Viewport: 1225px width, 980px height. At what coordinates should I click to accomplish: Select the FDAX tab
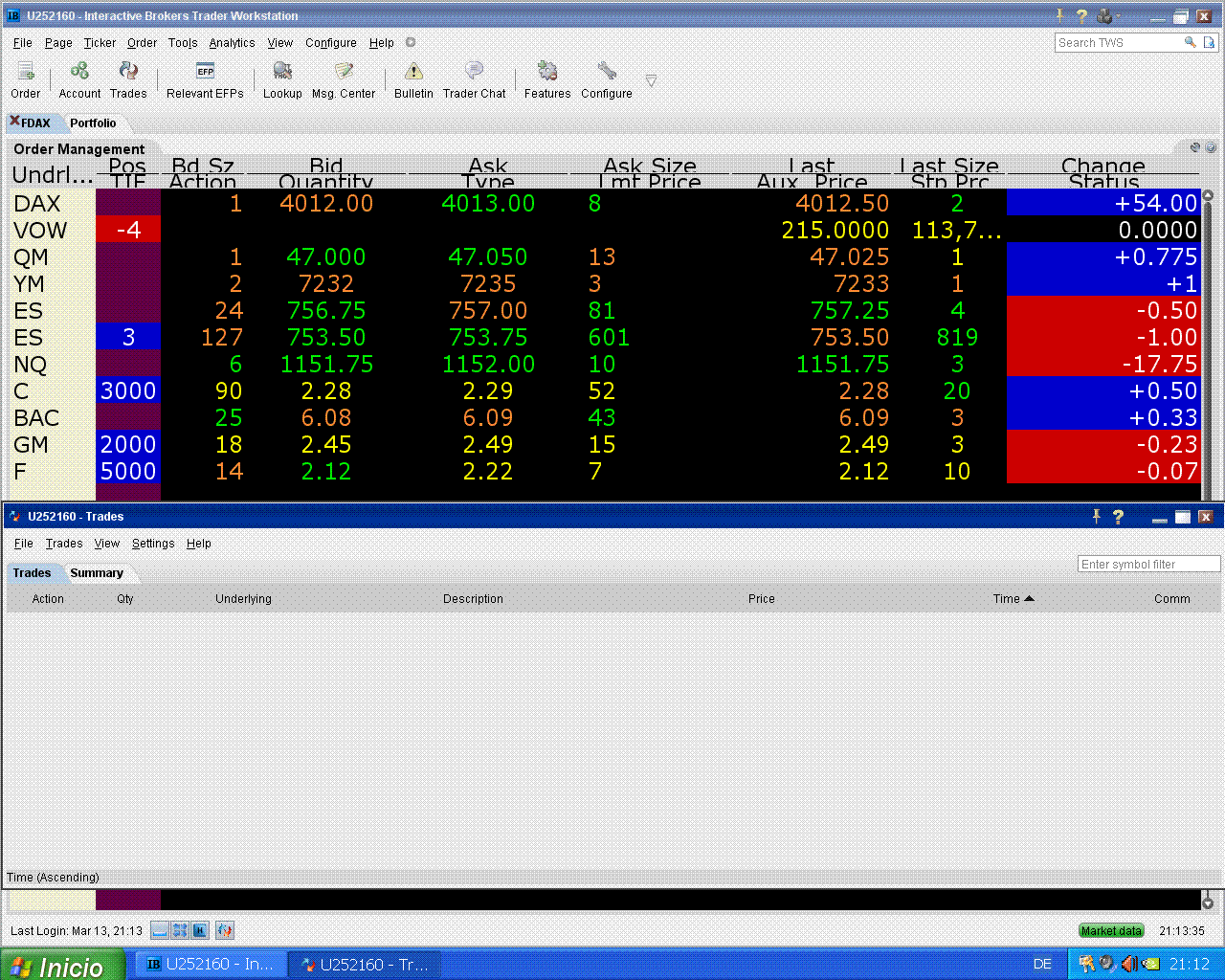pos(36,122)
